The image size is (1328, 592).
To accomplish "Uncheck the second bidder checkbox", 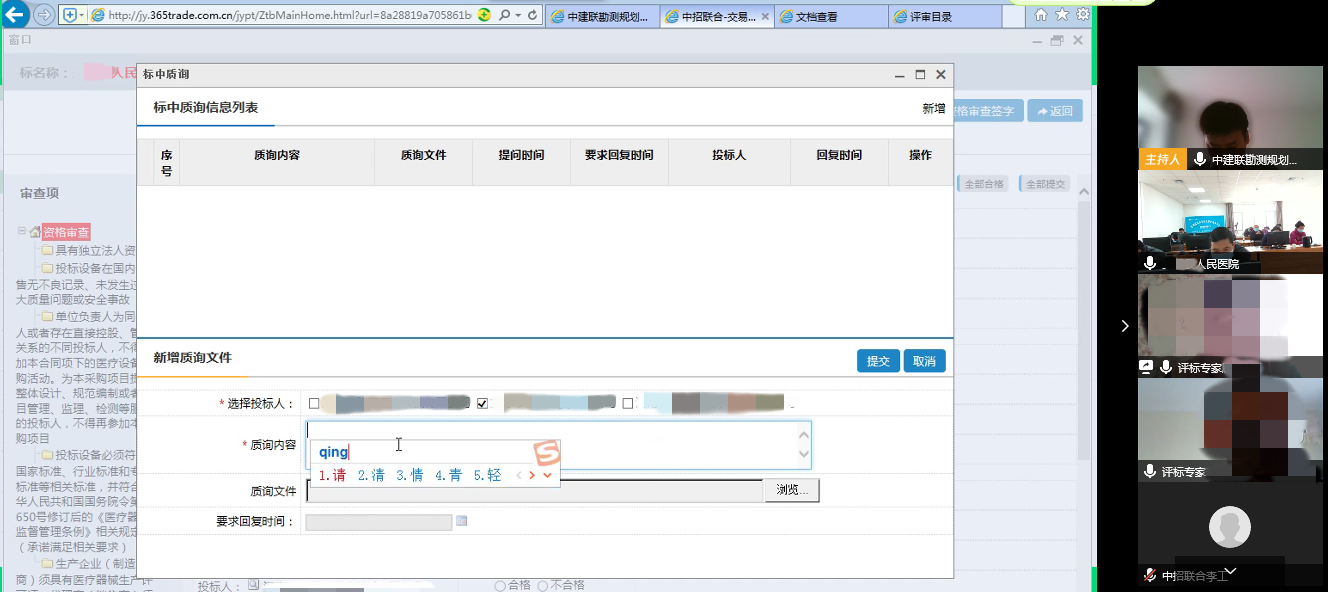I will [x=483, y=404].
